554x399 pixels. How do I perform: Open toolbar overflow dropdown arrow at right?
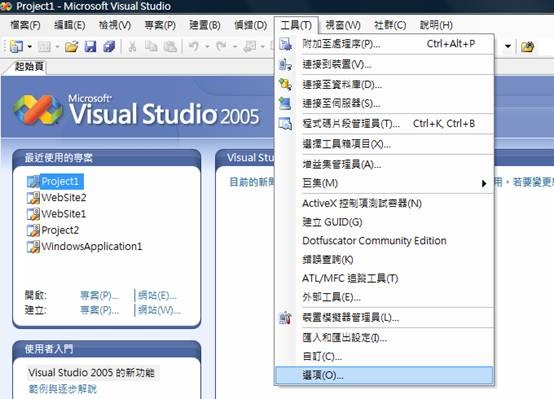point(508,46)
